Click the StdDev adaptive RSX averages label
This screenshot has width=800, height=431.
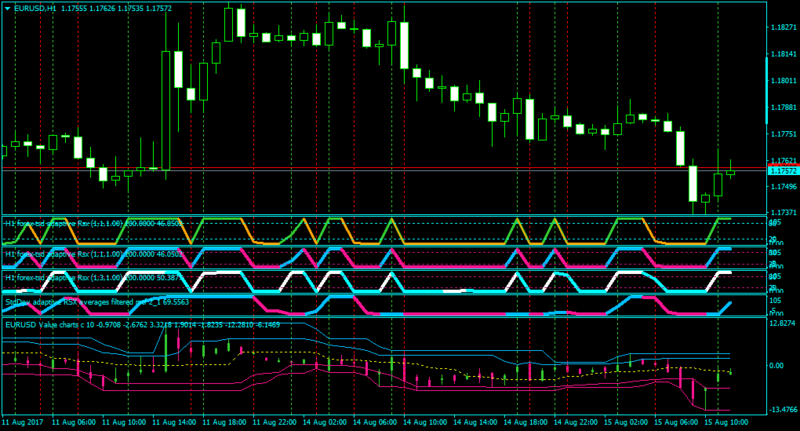click(97, 302)
